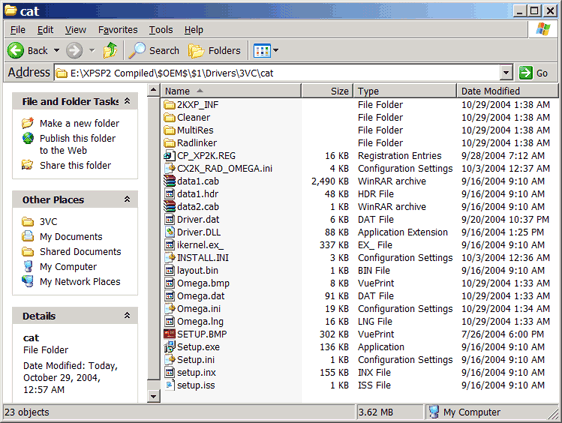
Task: Open the Tools menu
Action: click(x=161, y=30)
